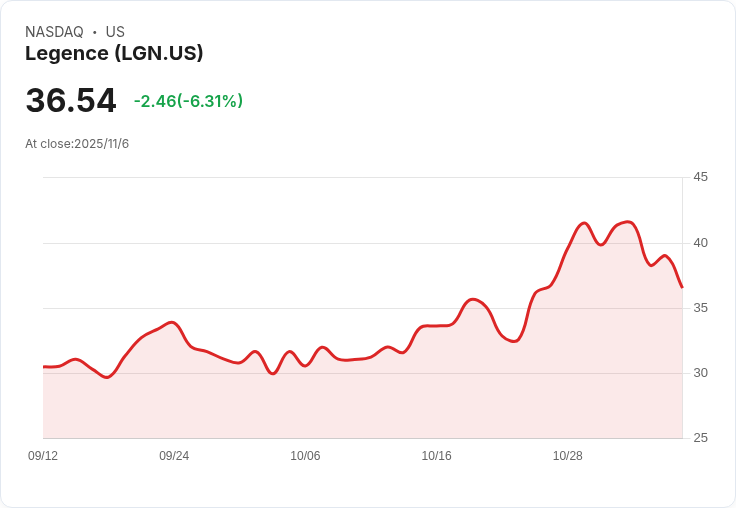Click the 30 price axis label
Screen dimensions: 736x508
coord(700,372)
